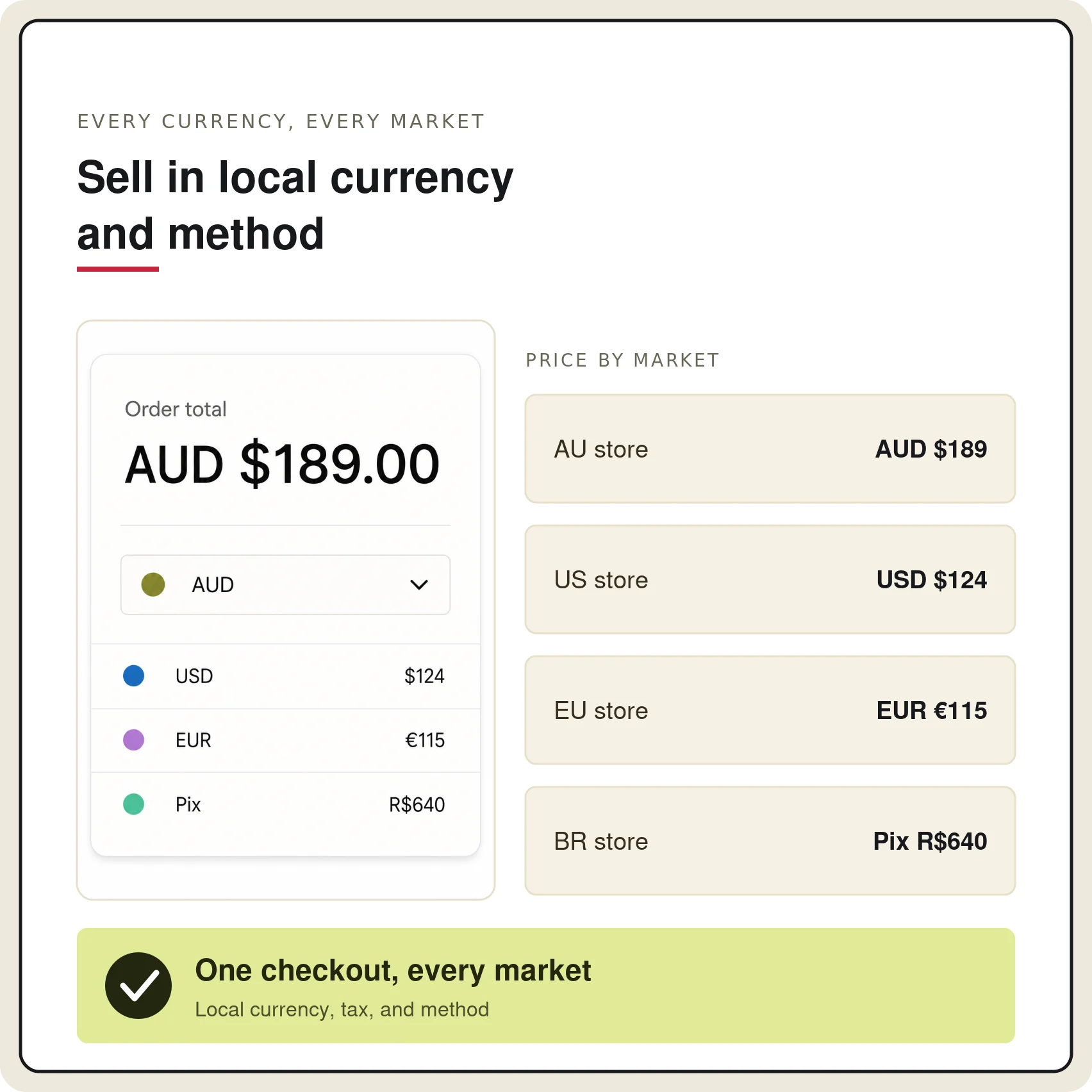
Task: Click the black checkmark circle icon
Action: (x=138, y=986)
